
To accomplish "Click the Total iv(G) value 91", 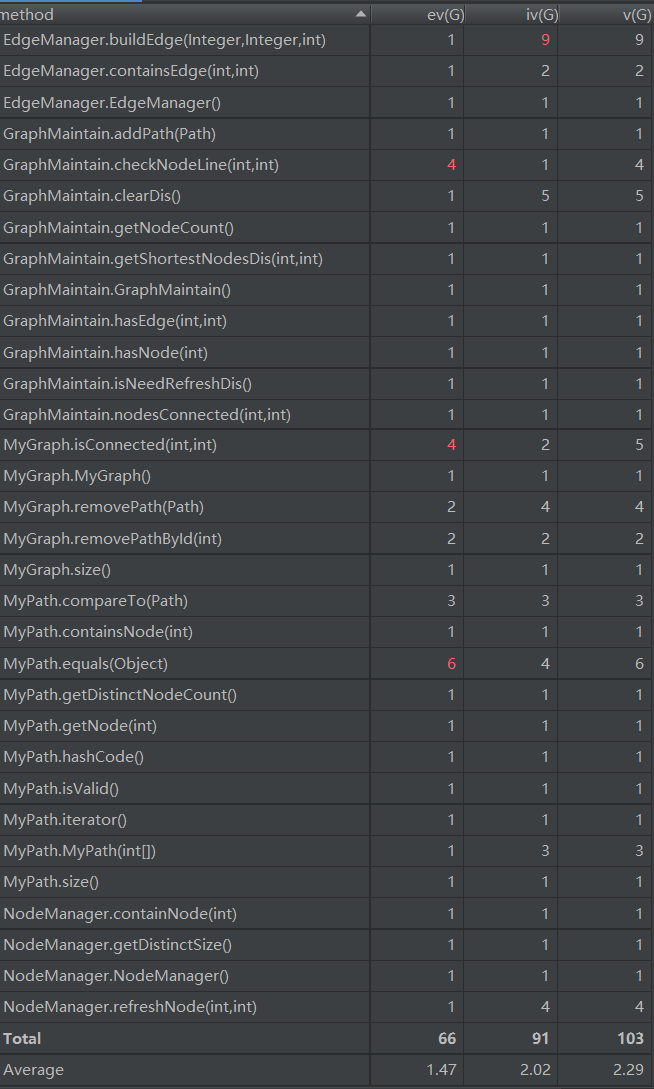I will pos(541,1038).
